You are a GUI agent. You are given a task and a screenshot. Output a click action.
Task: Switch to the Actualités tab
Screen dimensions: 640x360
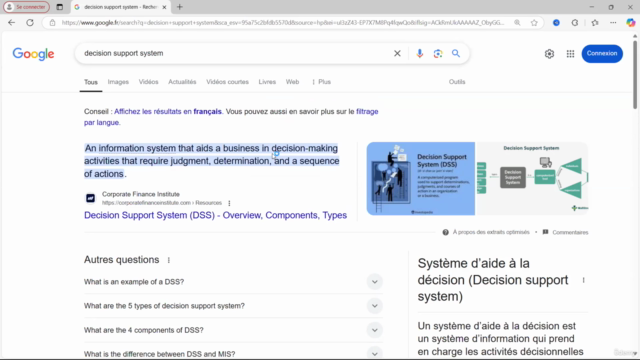pos(182,82)
